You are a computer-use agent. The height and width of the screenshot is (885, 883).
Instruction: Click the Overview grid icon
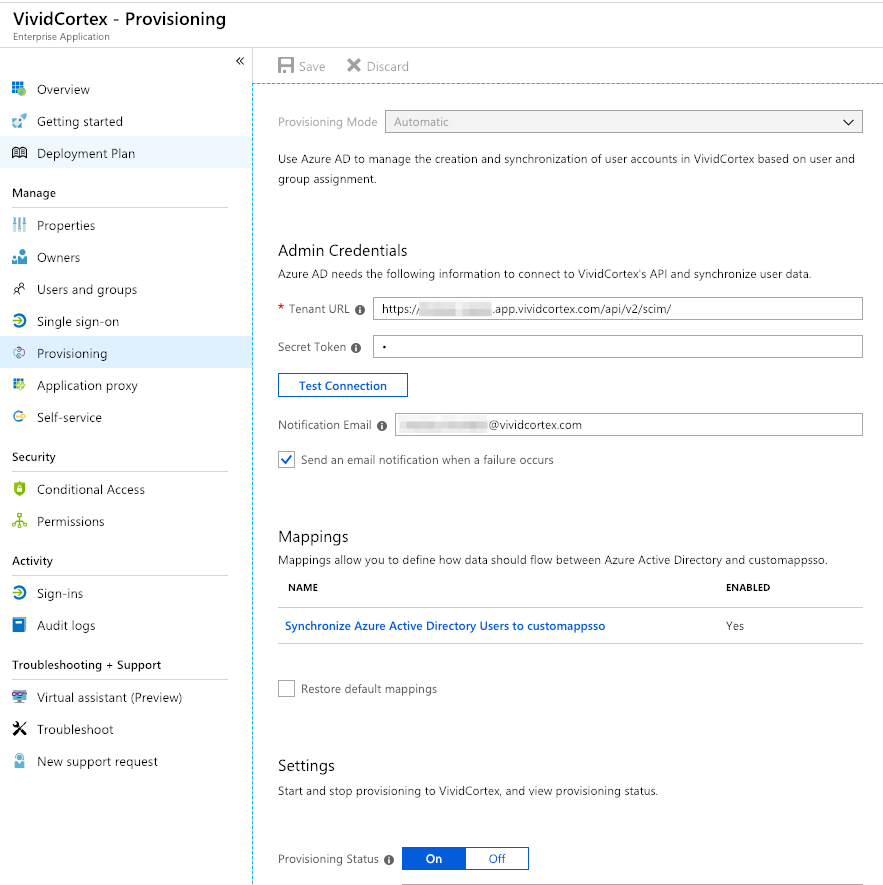(19, 89)
